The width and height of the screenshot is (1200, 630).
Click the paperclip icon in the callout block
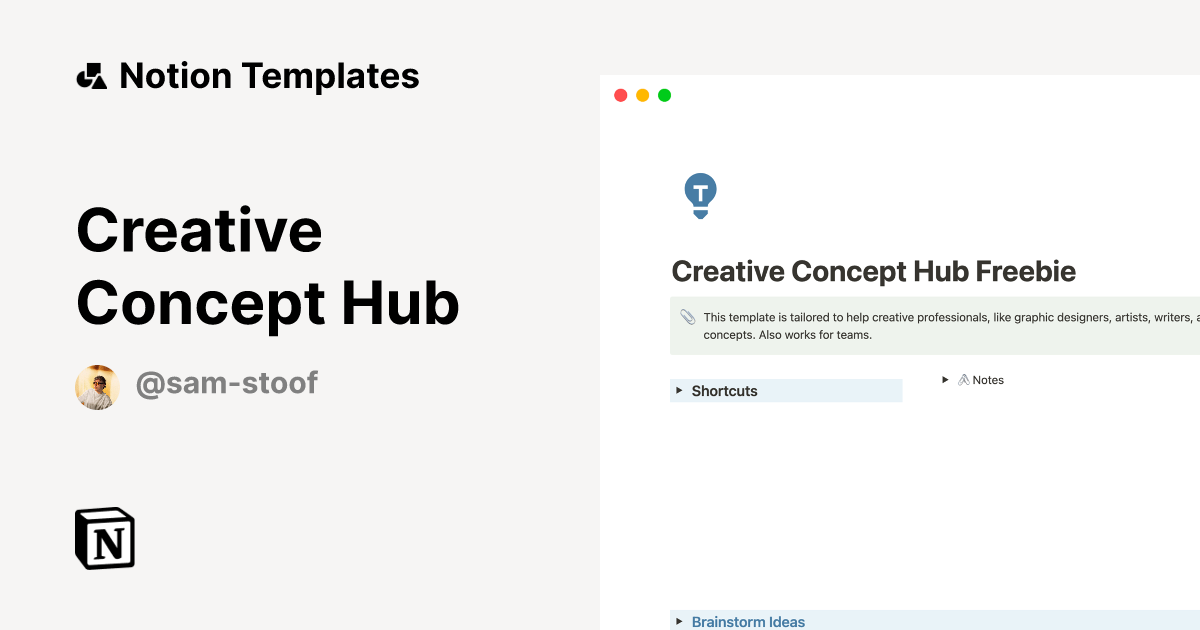click(687, 318)
